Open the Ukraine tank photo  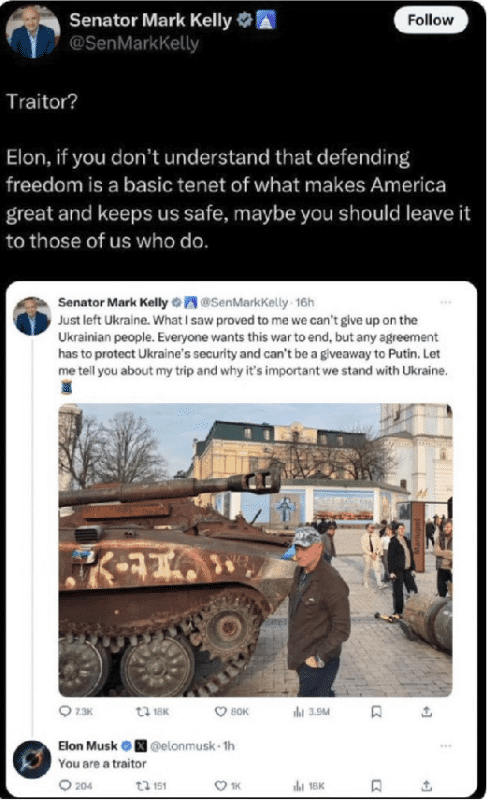click(x=255, y=550)
